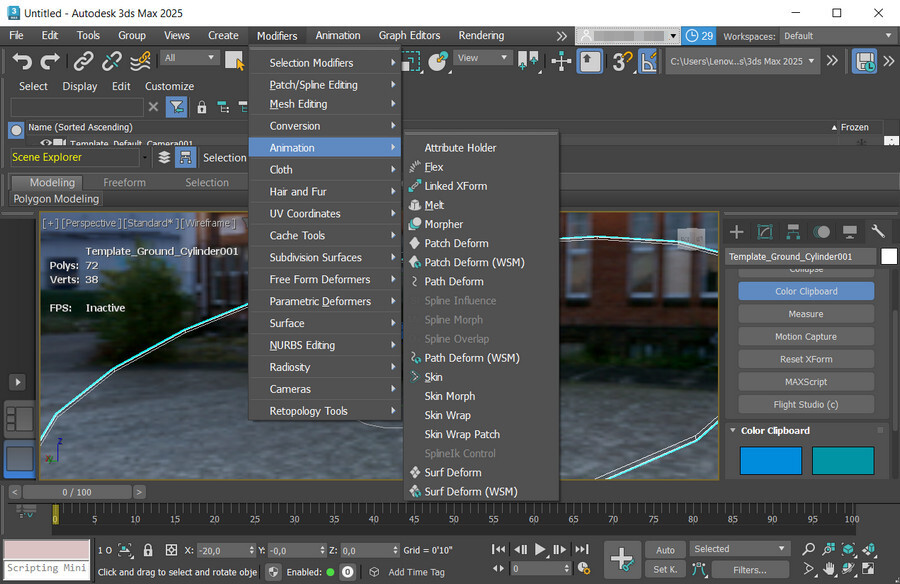900x584 pixels.
Task: Play the animation
Action: click(x=540, y=550)
